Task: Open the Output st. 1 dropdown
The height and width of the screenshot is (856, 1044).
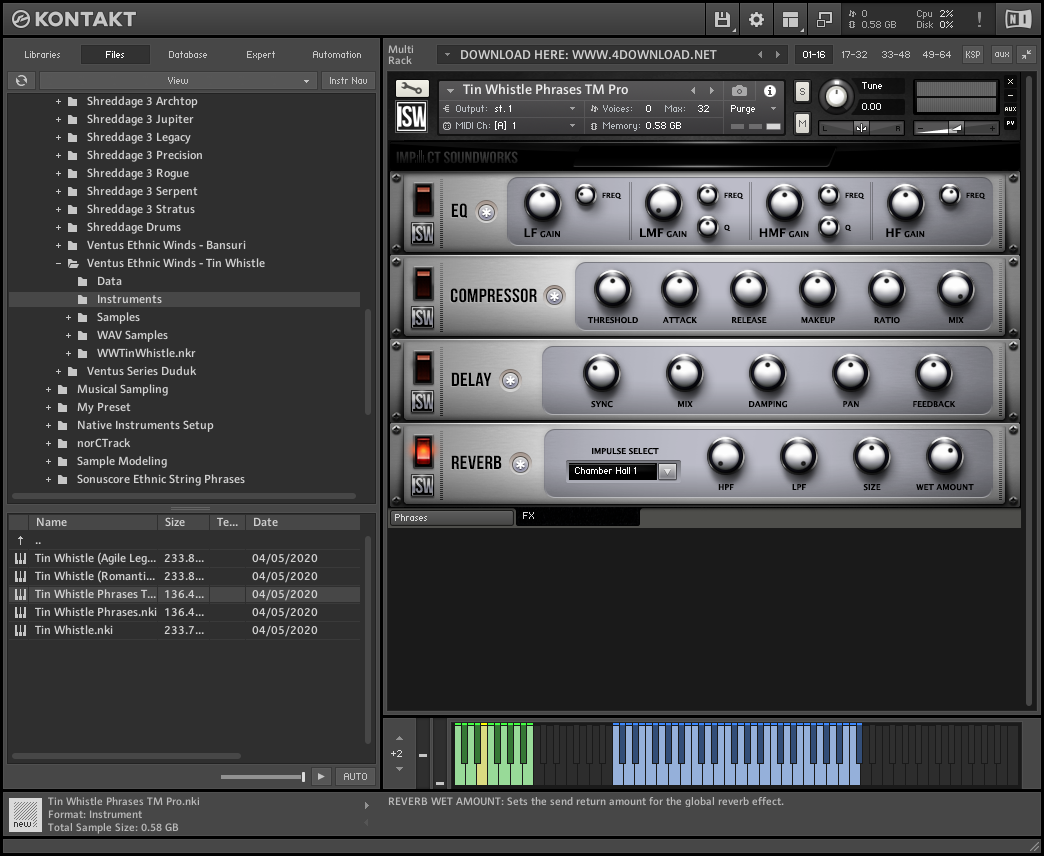Action: click(509, 108)
